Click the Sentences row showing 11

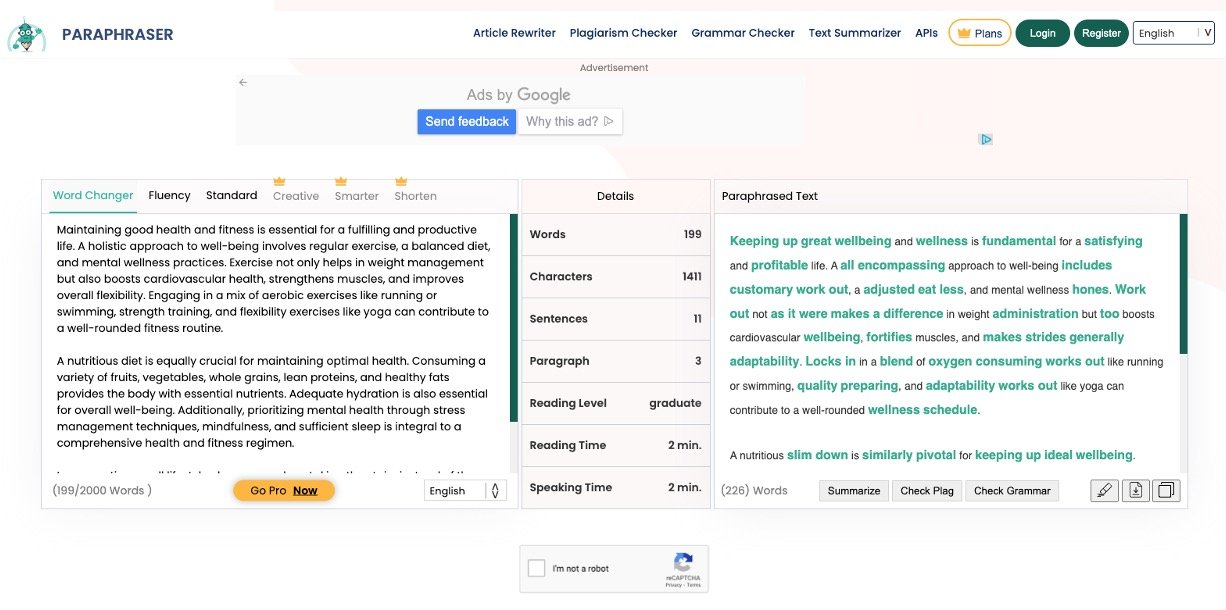[x=615, y=318]
